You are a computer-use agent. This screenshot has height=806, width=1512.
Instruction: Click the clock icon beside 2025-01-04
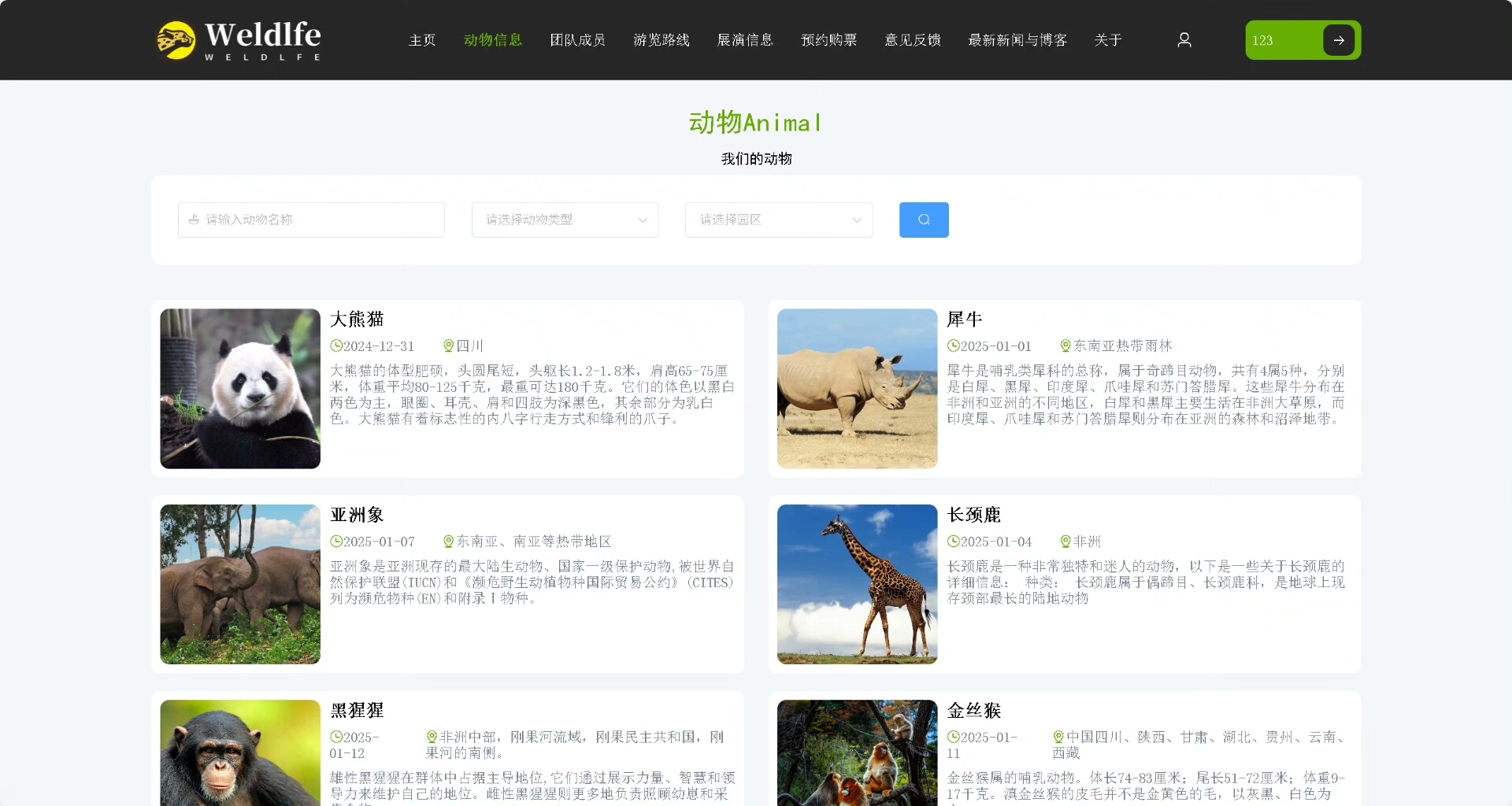pos(954,542)
